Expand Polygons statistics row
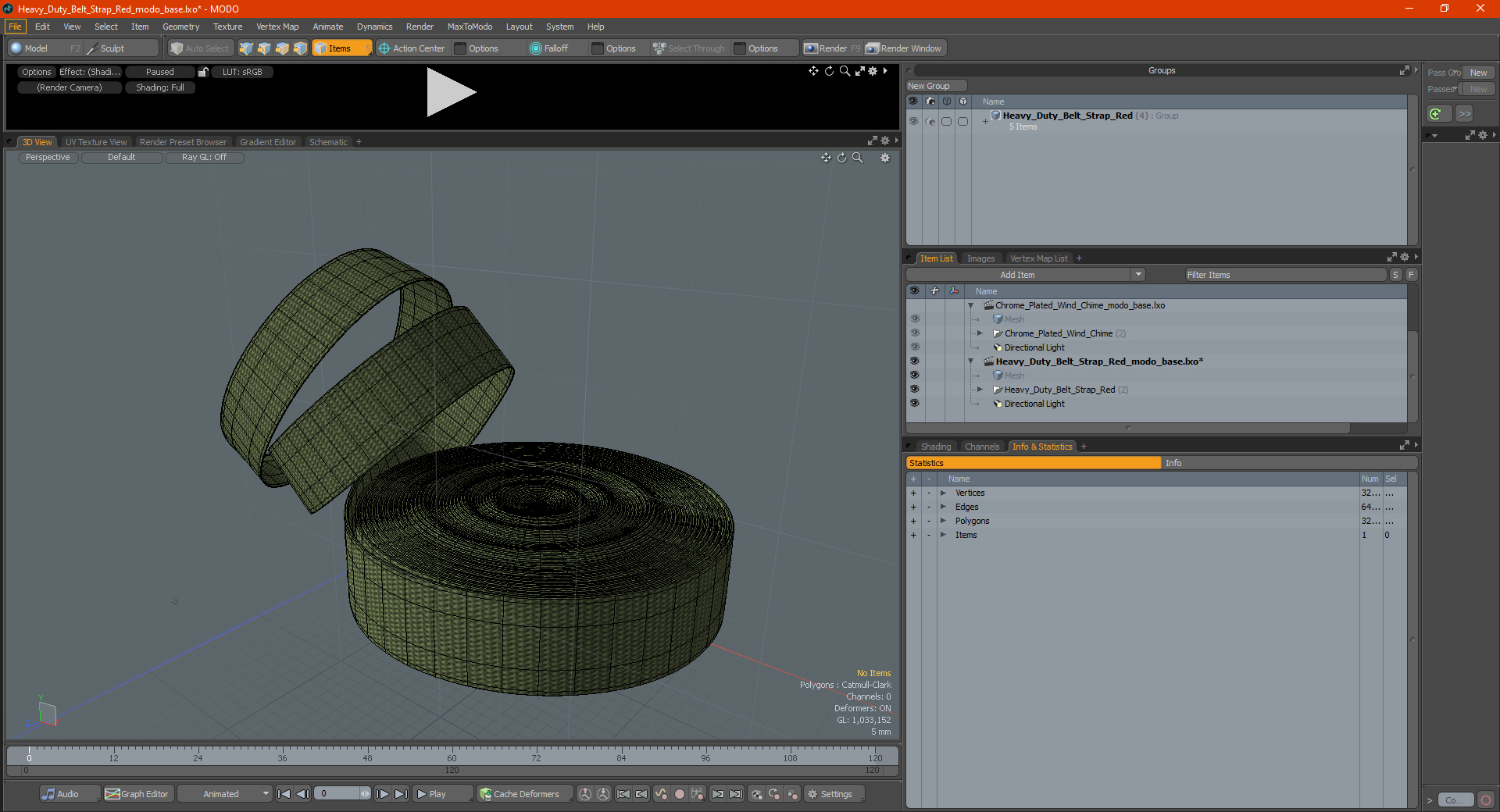This screenshot has width=1500, height=812. [943, 522]
